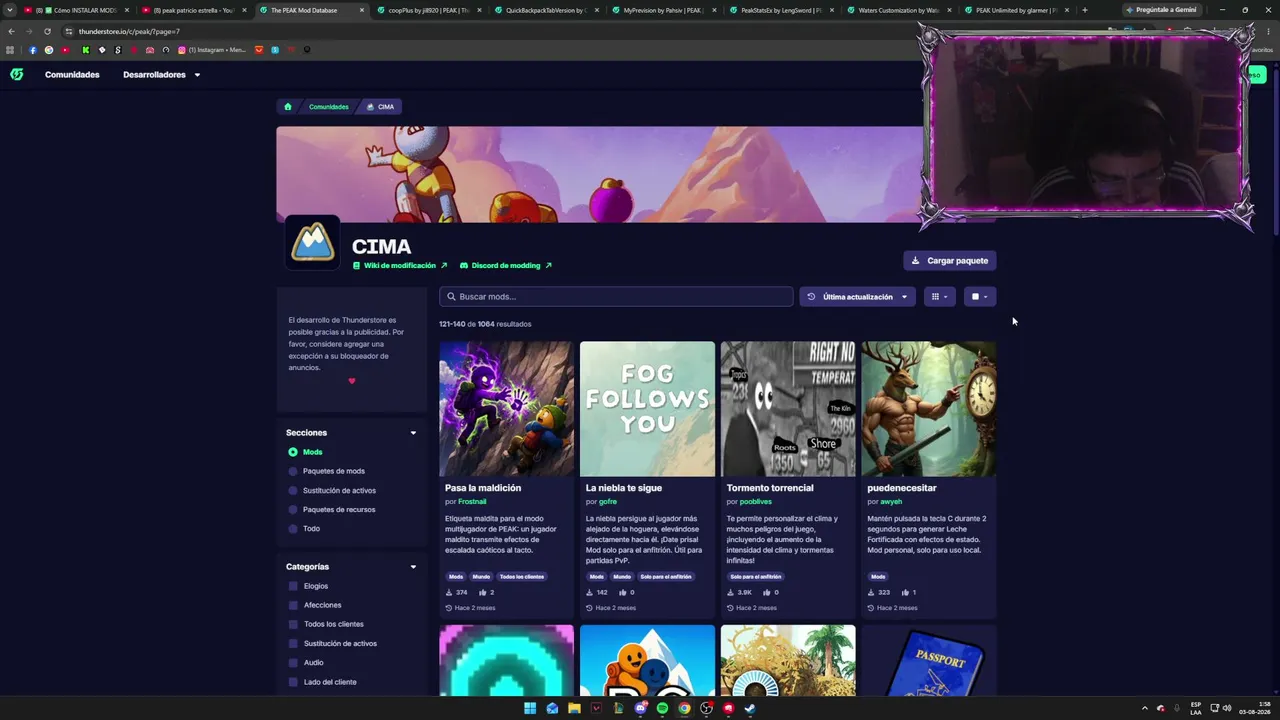Open the Desarrolladores dropdown menu
Screen dimensions: 1280x720
pyautogui.click(x=161, y=75)
